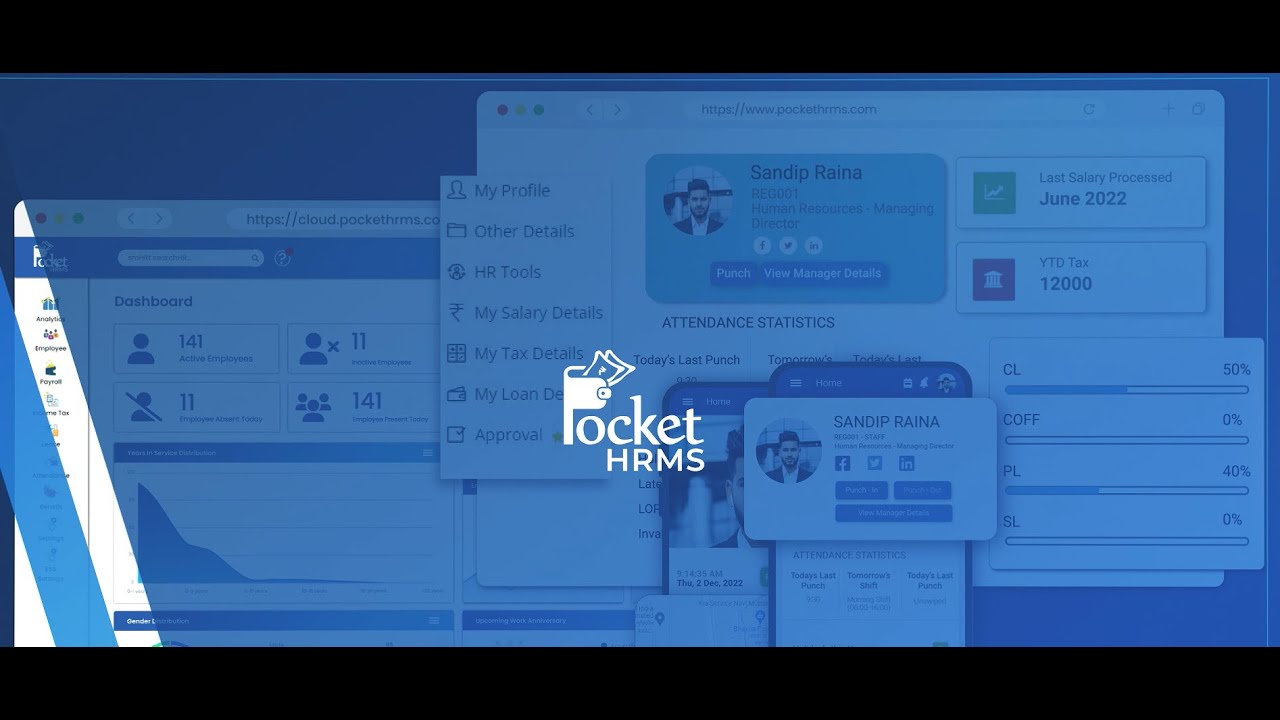The width and height of the screenshot is (1280, 720).
Task: Open Analytics in the dashboard sidebar
Action: click(50, 309)
